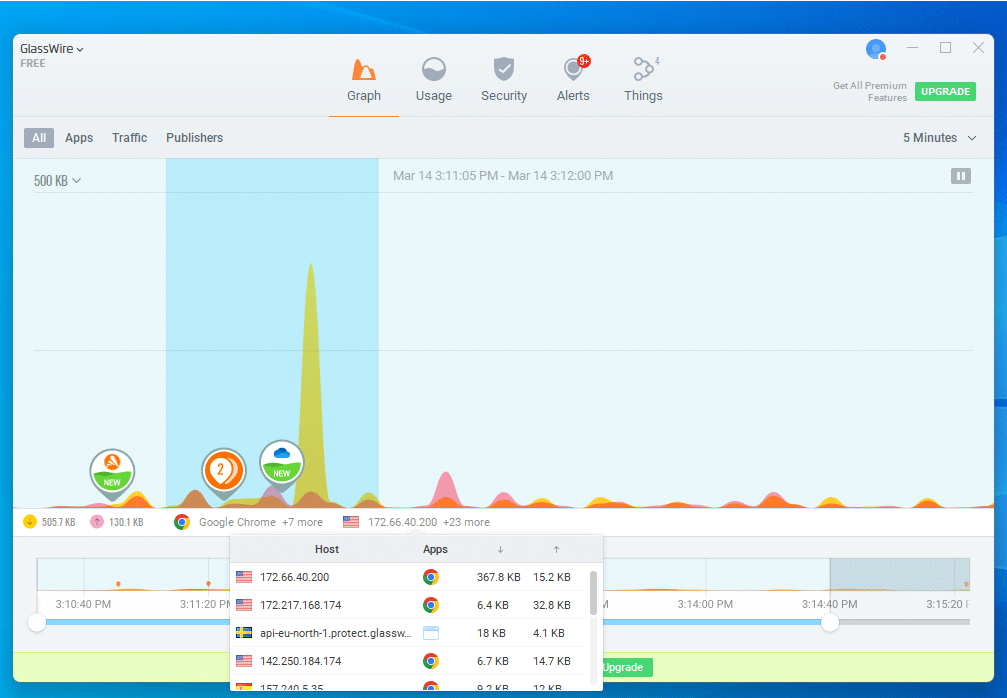The height and width of the screenshot is (698, 1007).
Task: Click the host list vertical scrollbar
Action: [x=593, y=593]
